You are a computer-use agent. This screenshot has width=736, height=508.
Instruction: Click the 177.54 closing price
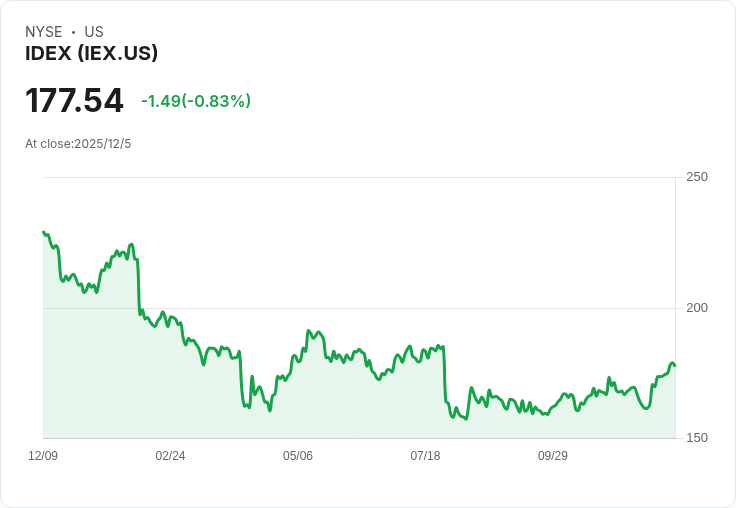click(x=74, y=101)
